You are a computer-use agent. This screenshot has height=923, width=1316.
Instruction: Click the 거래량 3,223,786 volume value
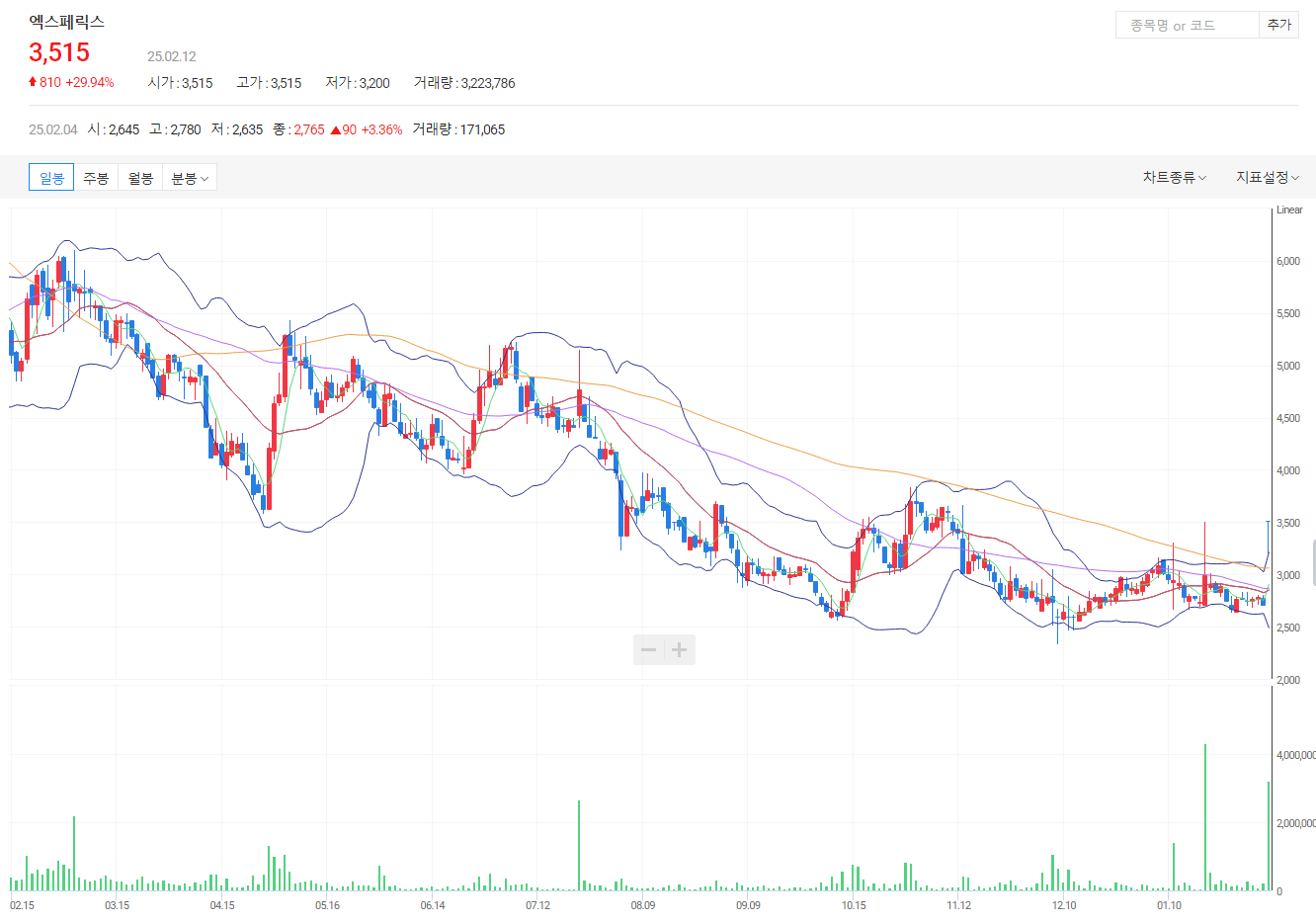tap(464, 83)
